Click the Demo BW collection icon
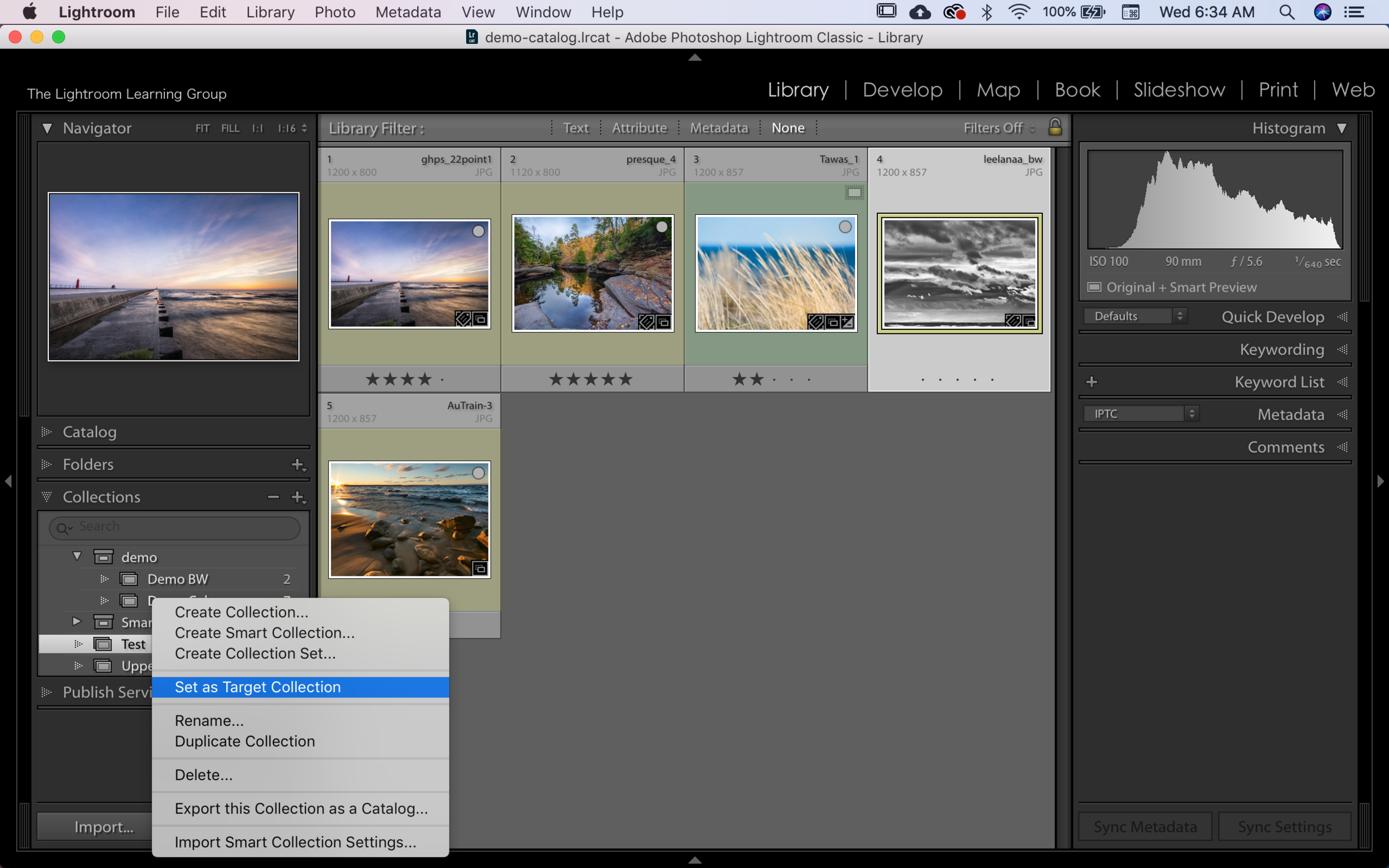This screenshot has width=1389, height=868. (x=129, y=579)
